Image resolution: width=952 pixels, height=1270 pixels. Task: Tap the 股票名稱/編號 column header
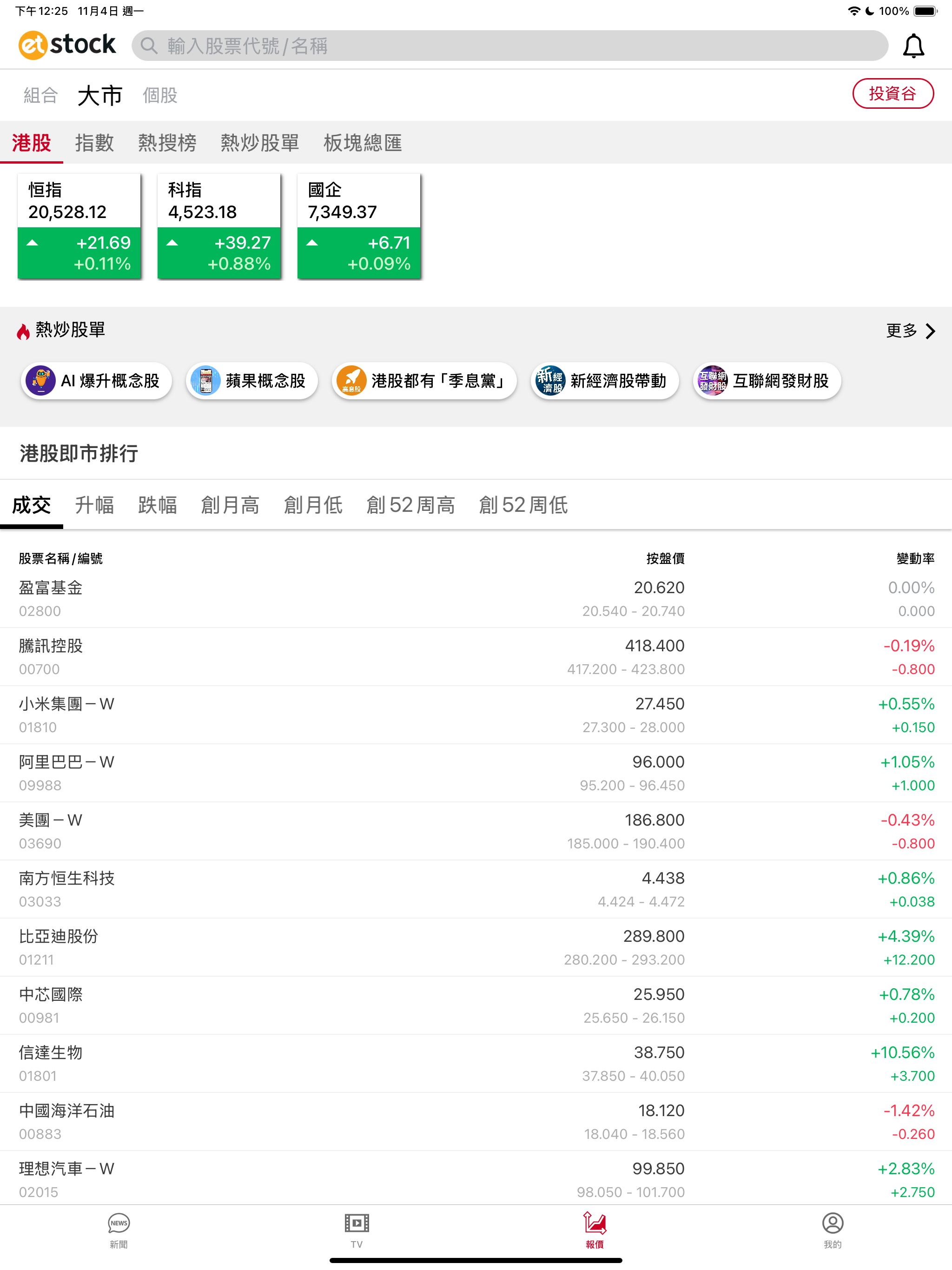pyautogui.click(x=61, y=559)
